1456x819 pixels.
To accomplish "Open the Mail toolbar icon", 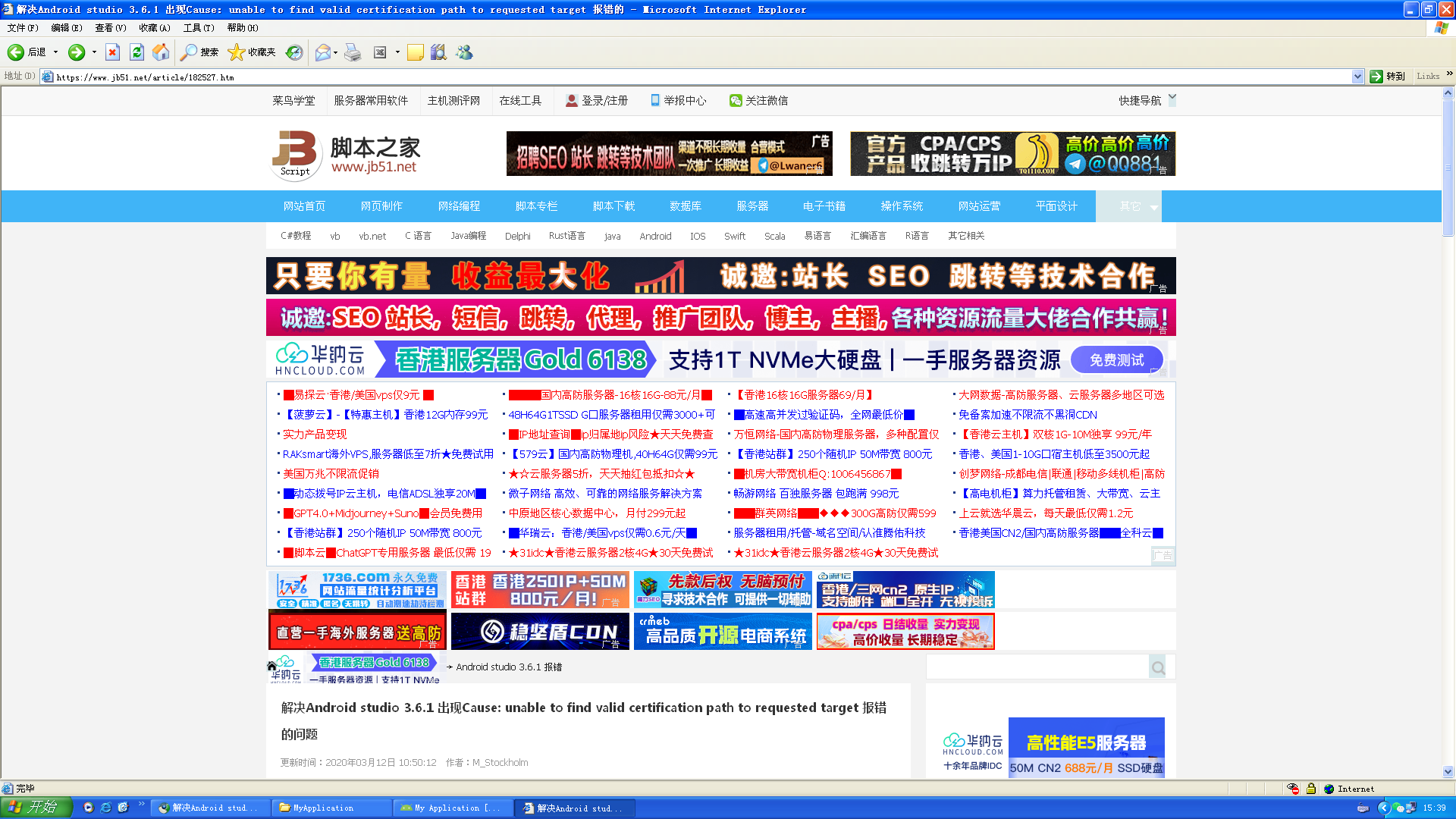I will [323, 52].
